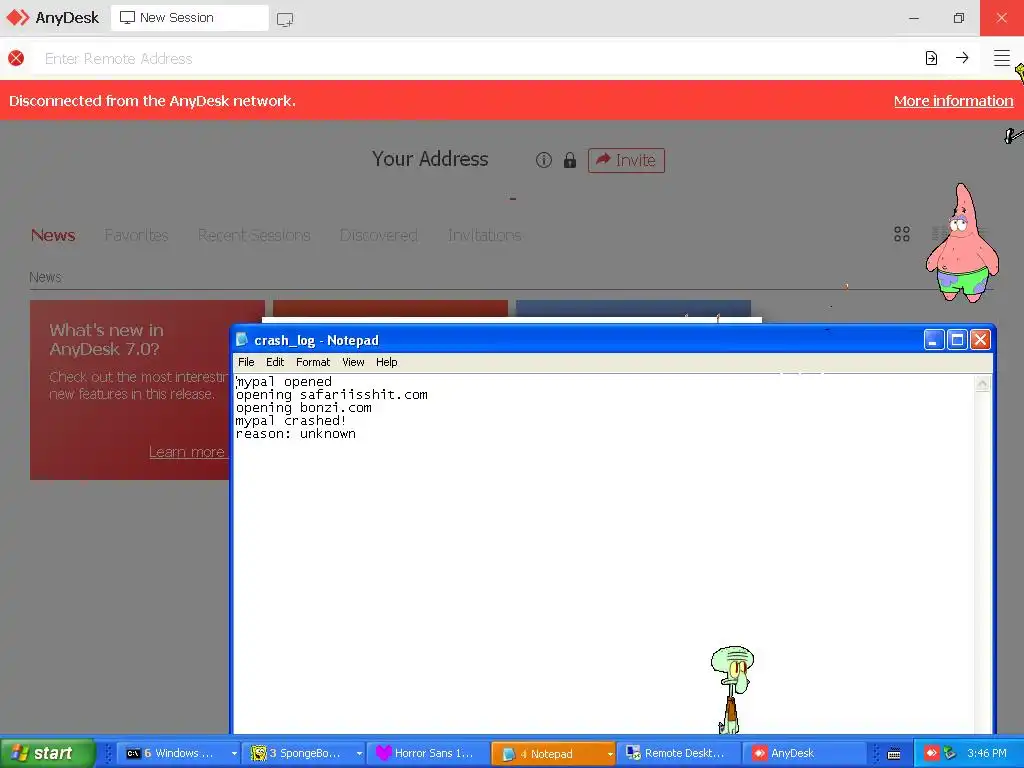This screenshot has width=1024, height=768.
Task: Expand the Windows taskbar group dropdown arrow
Action: pyautogui.click(x=234, y=754)
